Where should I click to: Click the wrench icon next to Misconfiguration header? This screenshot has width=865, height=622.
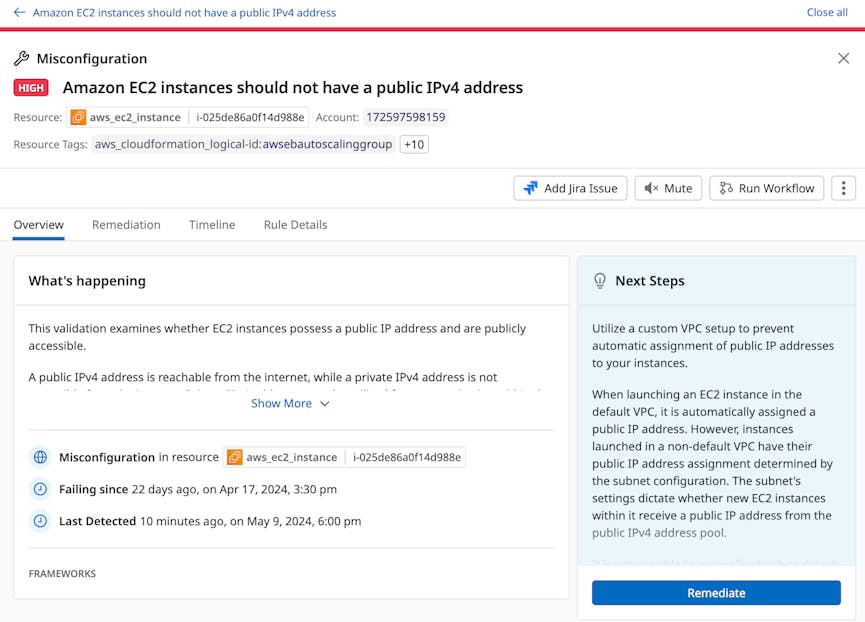tap(22, 58)
